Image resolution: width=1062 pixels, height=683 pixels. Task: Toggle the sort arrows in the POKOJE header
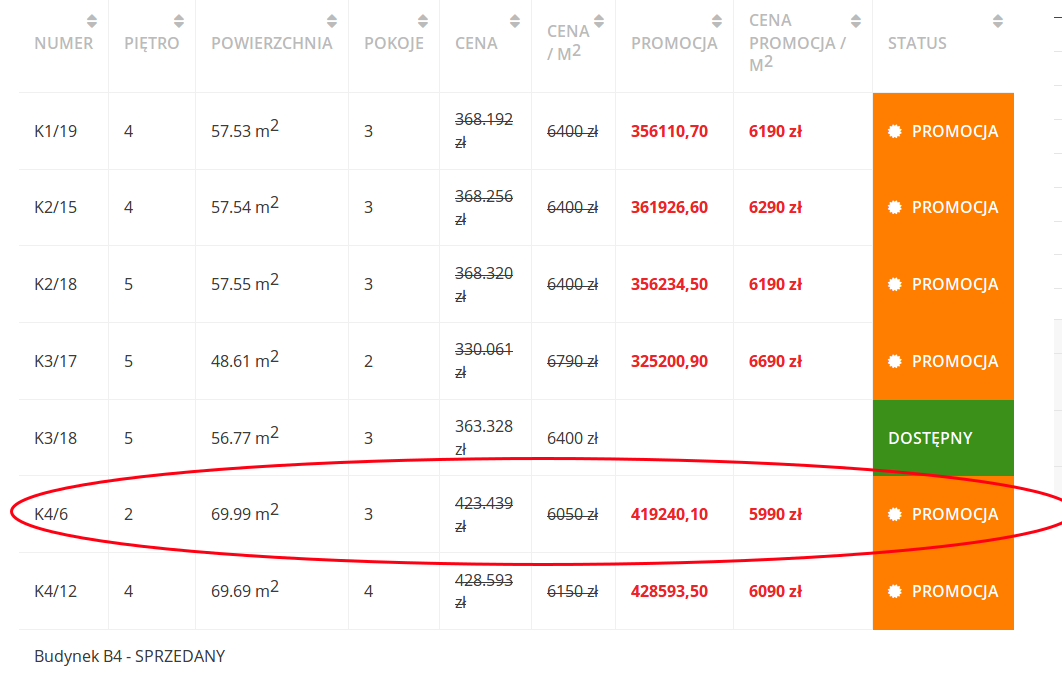tap(423, 21)
